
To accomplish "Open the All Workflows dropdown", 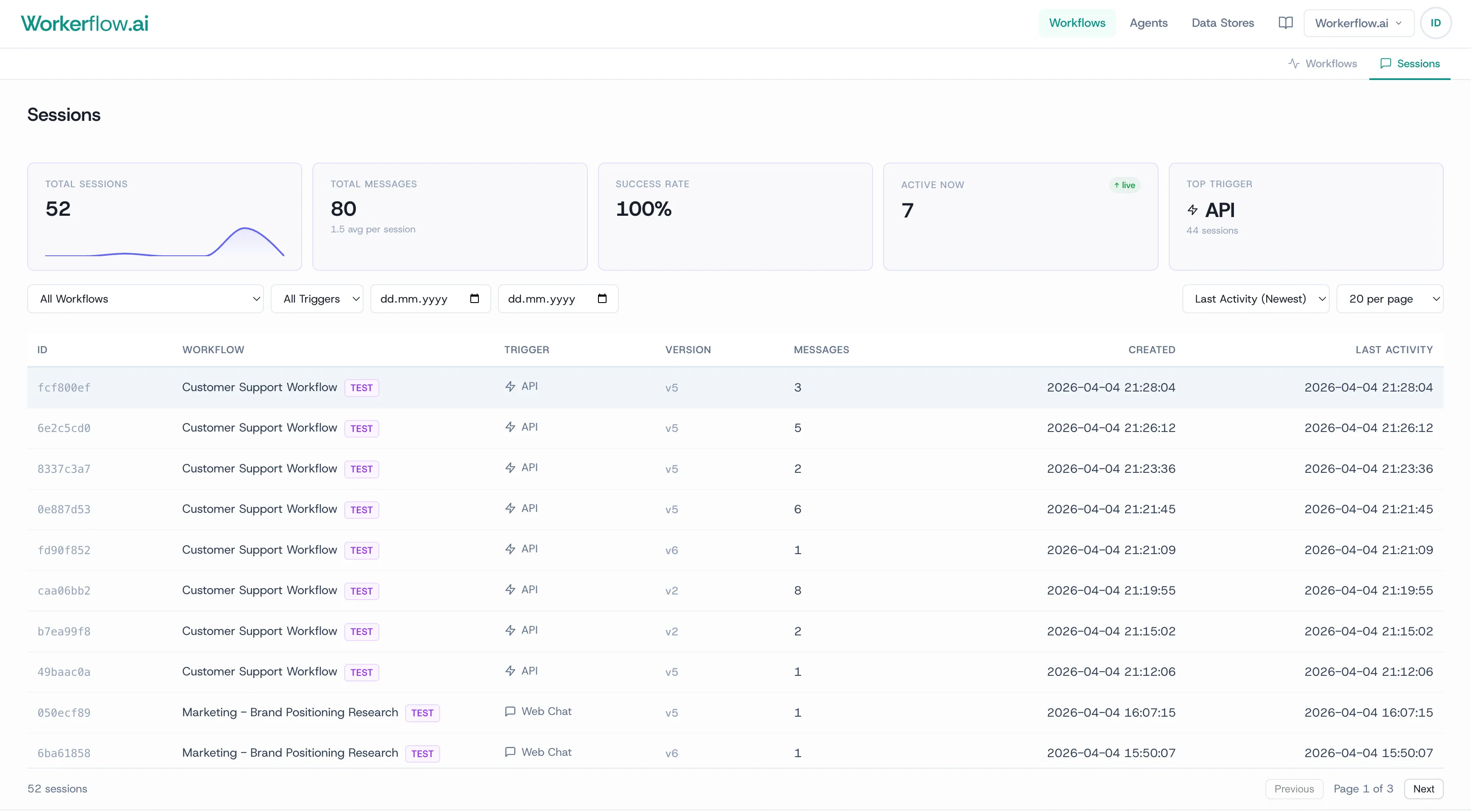I will [145, 298].
